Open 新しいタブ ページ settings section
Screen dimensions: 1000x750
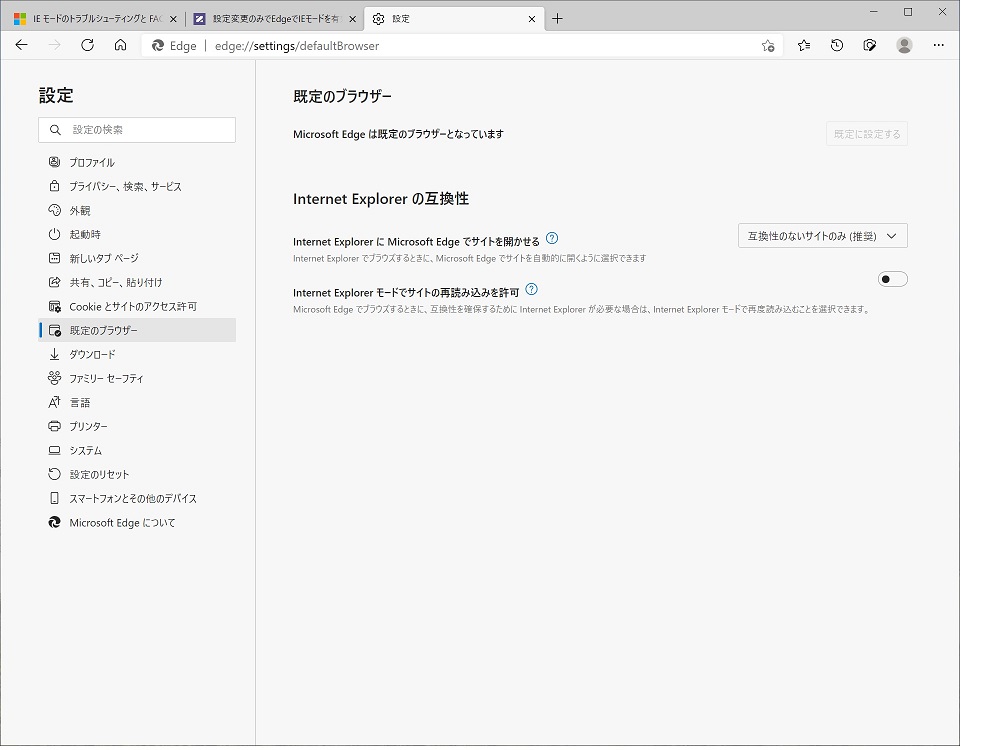[x=137, y=258]
